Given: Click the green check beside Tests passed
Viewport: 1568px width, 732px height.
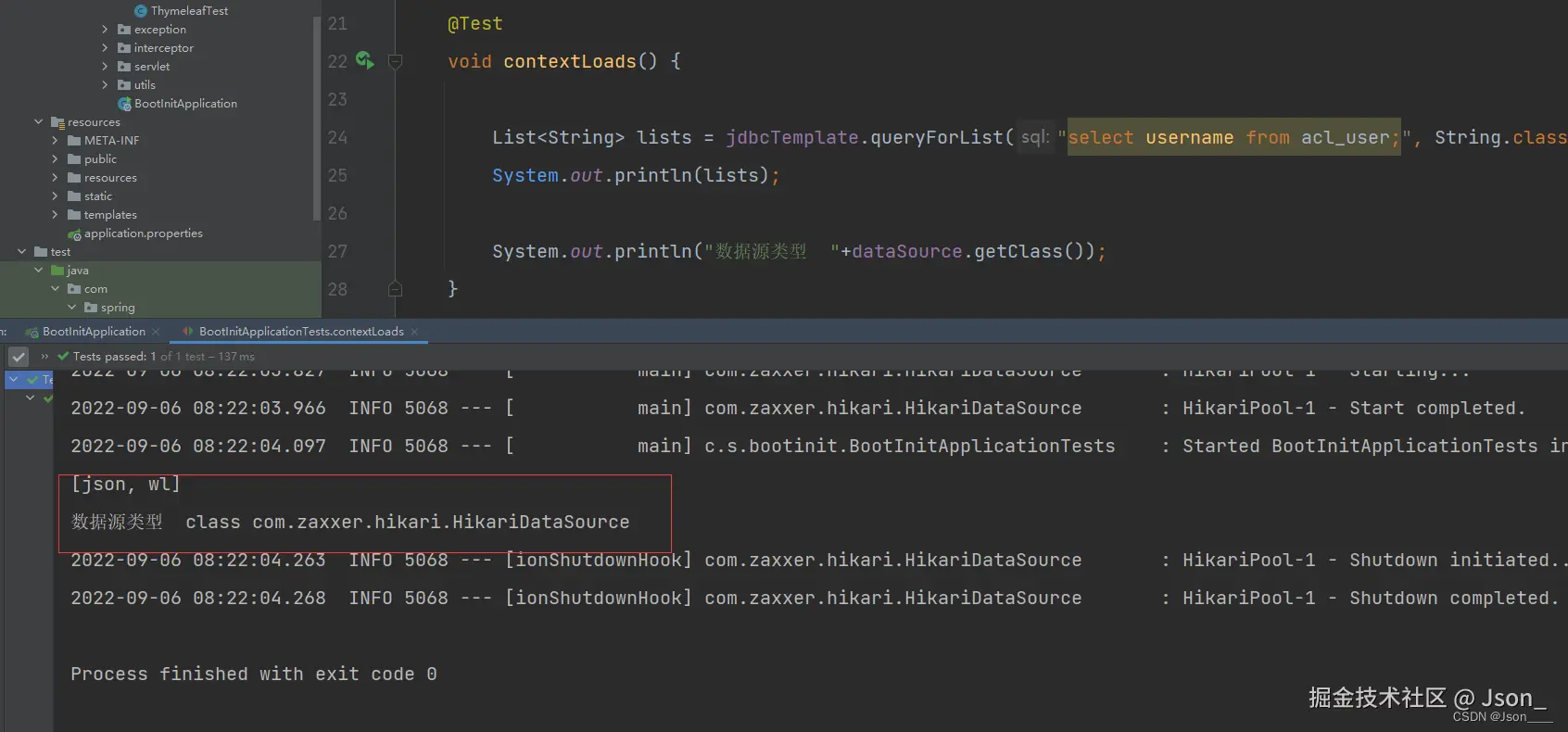Looking at the screenshot, I should (63, 356).
